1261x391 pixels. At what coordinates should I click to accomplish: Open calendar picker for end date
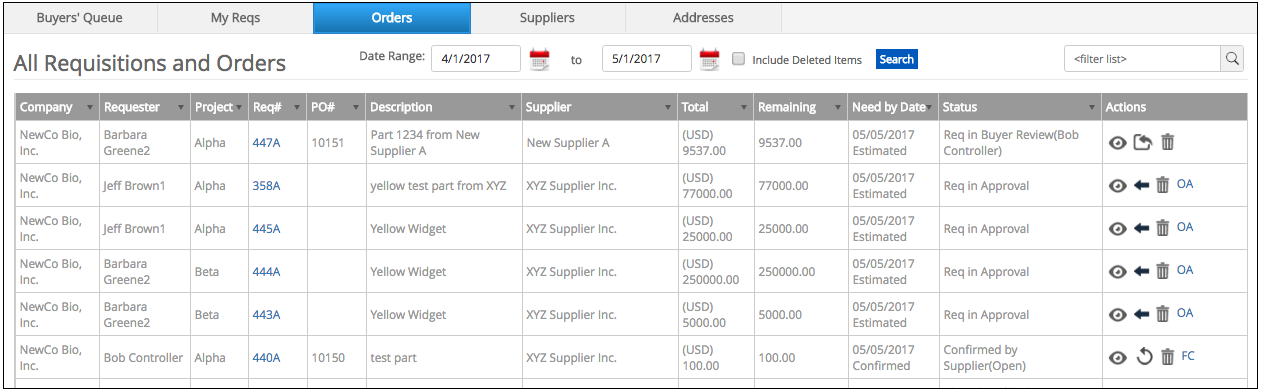point(710,59)
